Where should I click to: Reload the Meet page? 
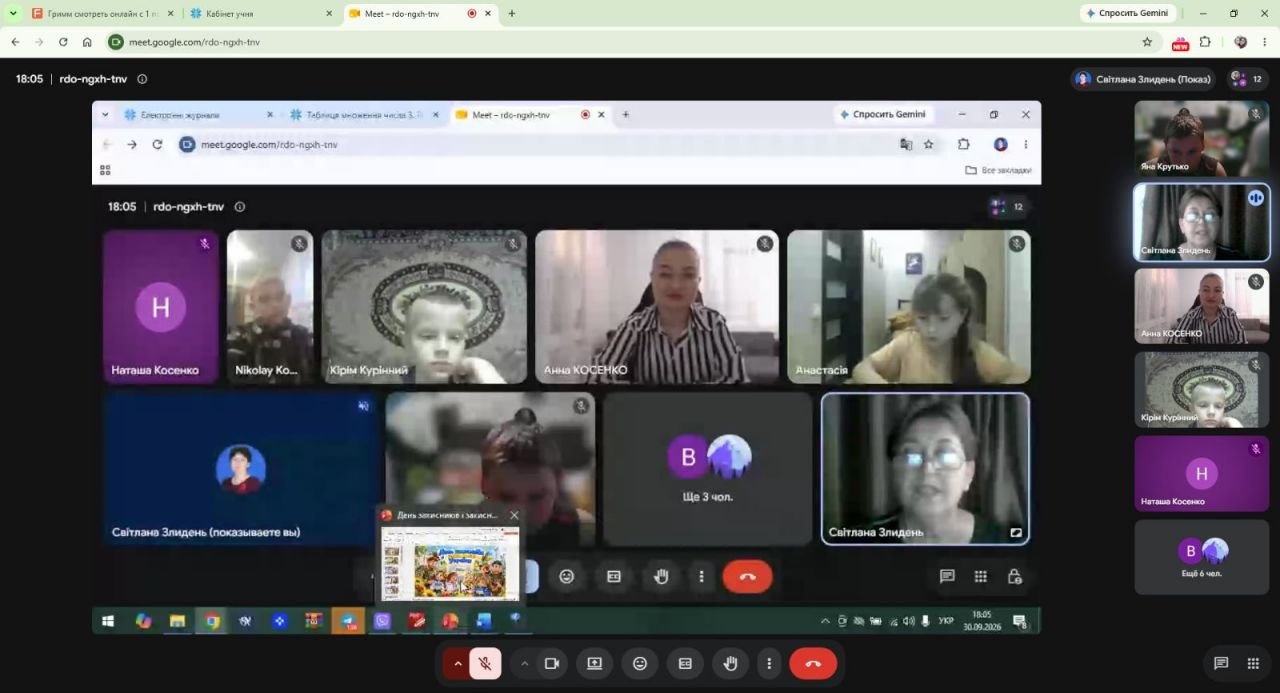(x=63, y=42)
